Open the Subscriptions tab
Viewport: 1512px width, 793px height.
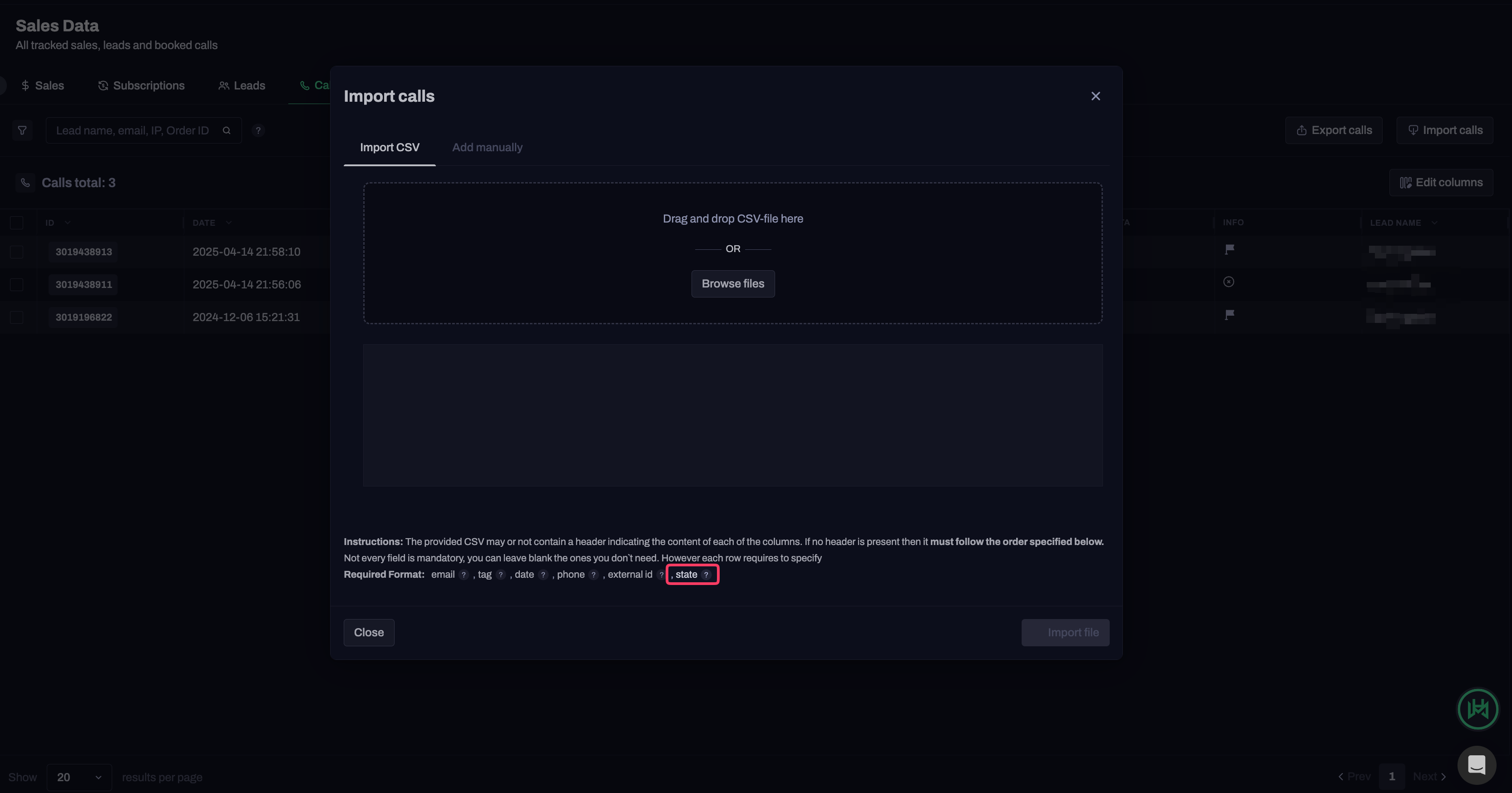[141, 86]
